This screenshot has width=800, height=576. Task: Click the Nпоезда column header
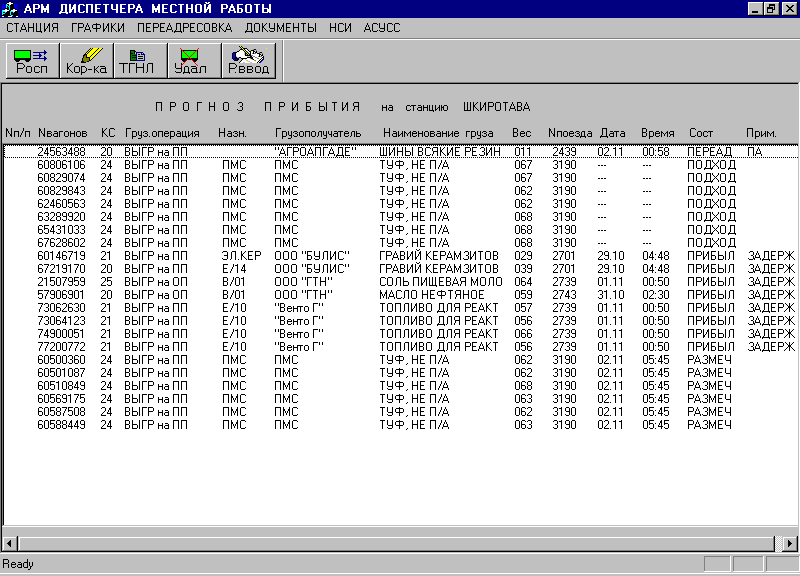[x=570, y=133]
